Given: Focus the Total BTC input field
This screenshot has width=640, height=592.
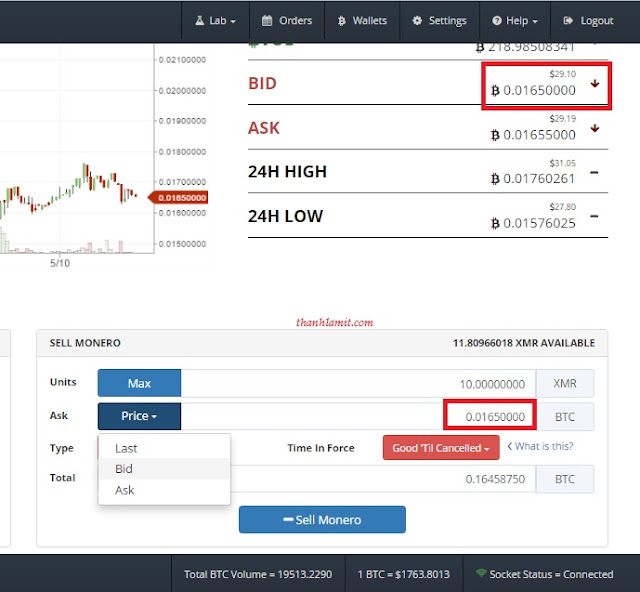Looking at the screenshot, I should pyautogui.click(x=383, y=478).
